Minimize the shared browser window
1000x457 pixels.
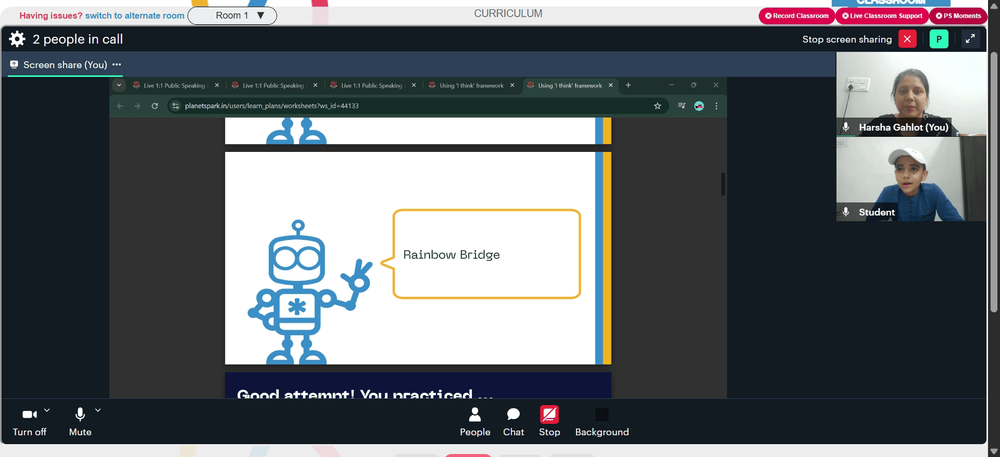pos(672,85)
